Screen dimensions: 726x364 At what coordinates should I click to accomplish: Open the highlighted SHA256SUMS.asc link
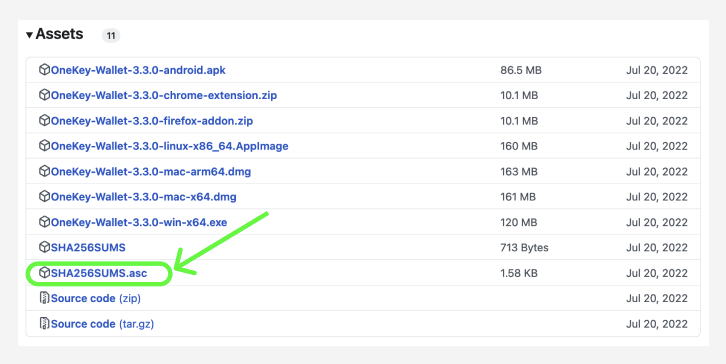(x=99, y=273)
